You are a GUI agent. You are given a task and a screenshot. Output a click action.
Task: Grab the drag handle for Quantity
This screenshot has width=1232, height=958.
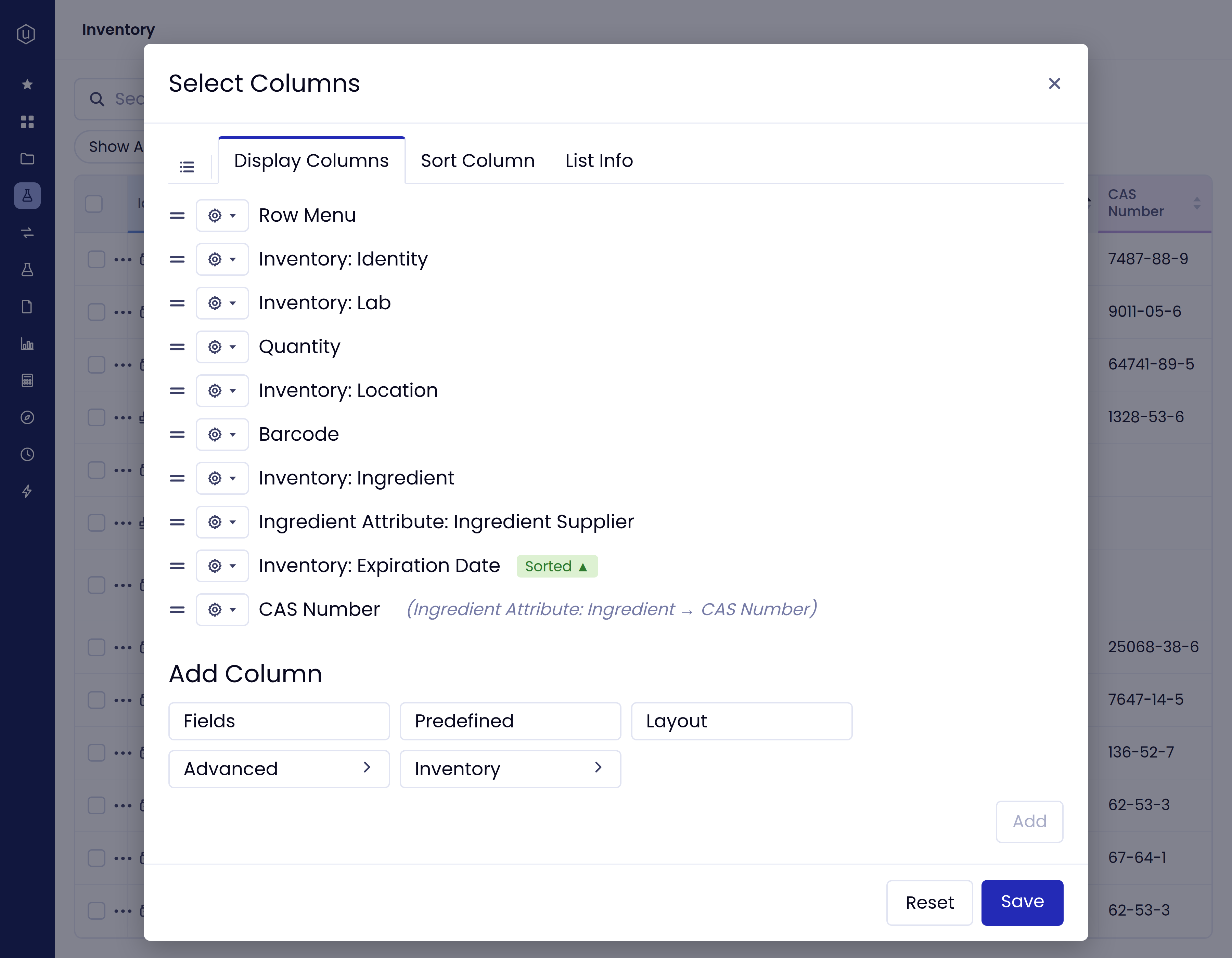pyautogui.click(x=177, y=347)
